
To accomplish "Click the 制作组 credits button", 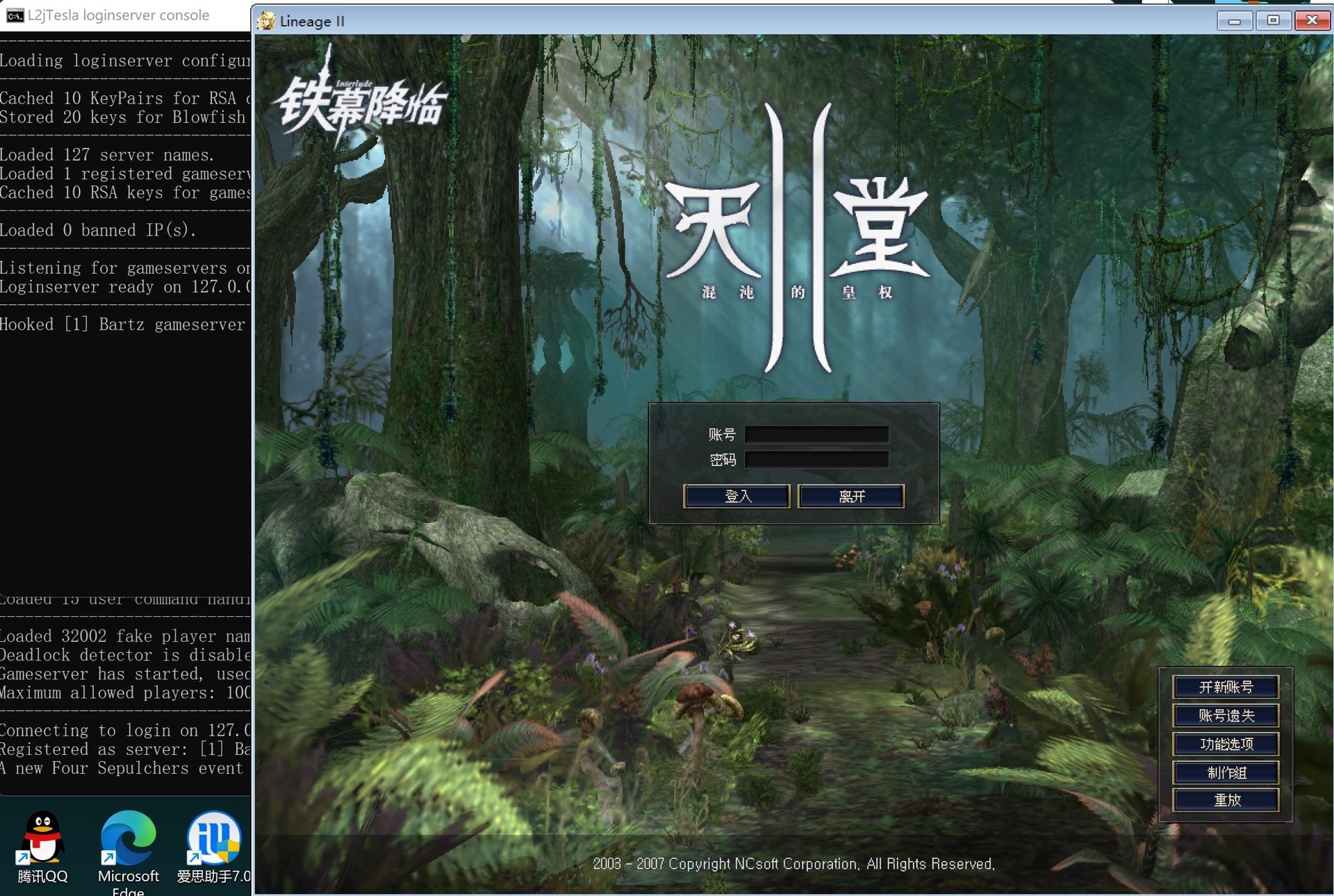I will pos(1226,772).
